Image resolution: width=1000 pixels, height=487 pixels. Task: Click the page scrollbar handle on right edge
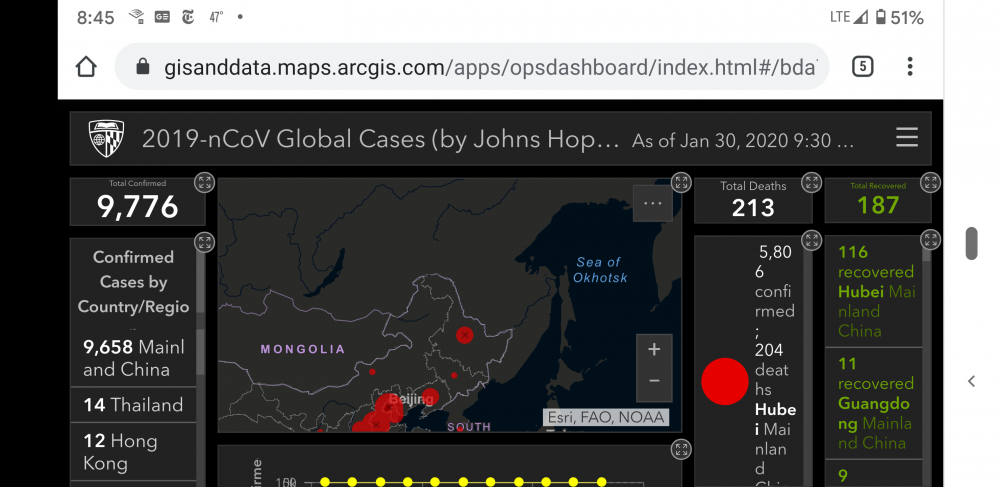tap(971, 244)
